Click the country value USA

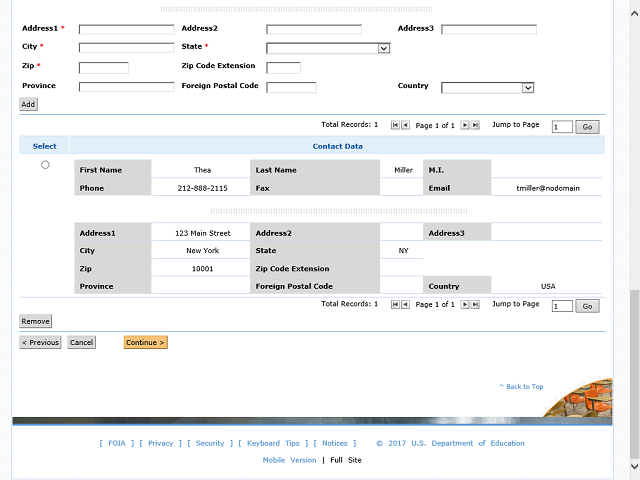tap(548, 286)
